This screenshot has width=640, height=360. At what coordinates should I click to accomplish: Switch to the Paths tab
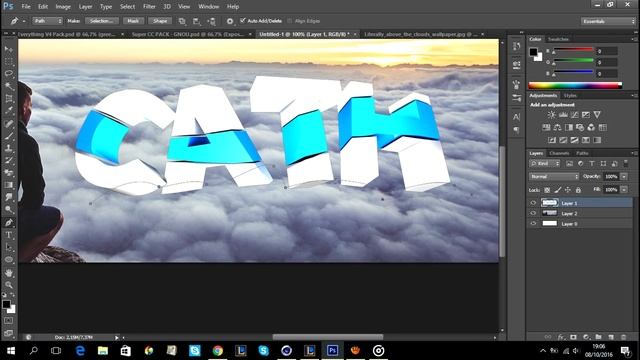tap(582, 153)
